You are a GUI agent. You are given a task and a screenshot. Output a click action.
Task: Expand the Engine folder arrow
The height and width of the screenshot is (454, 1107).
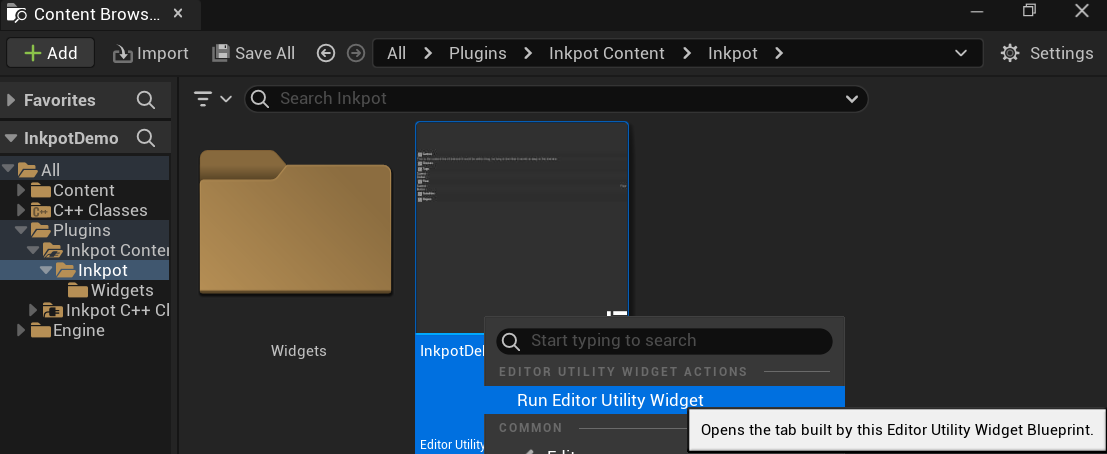point(21,330)
